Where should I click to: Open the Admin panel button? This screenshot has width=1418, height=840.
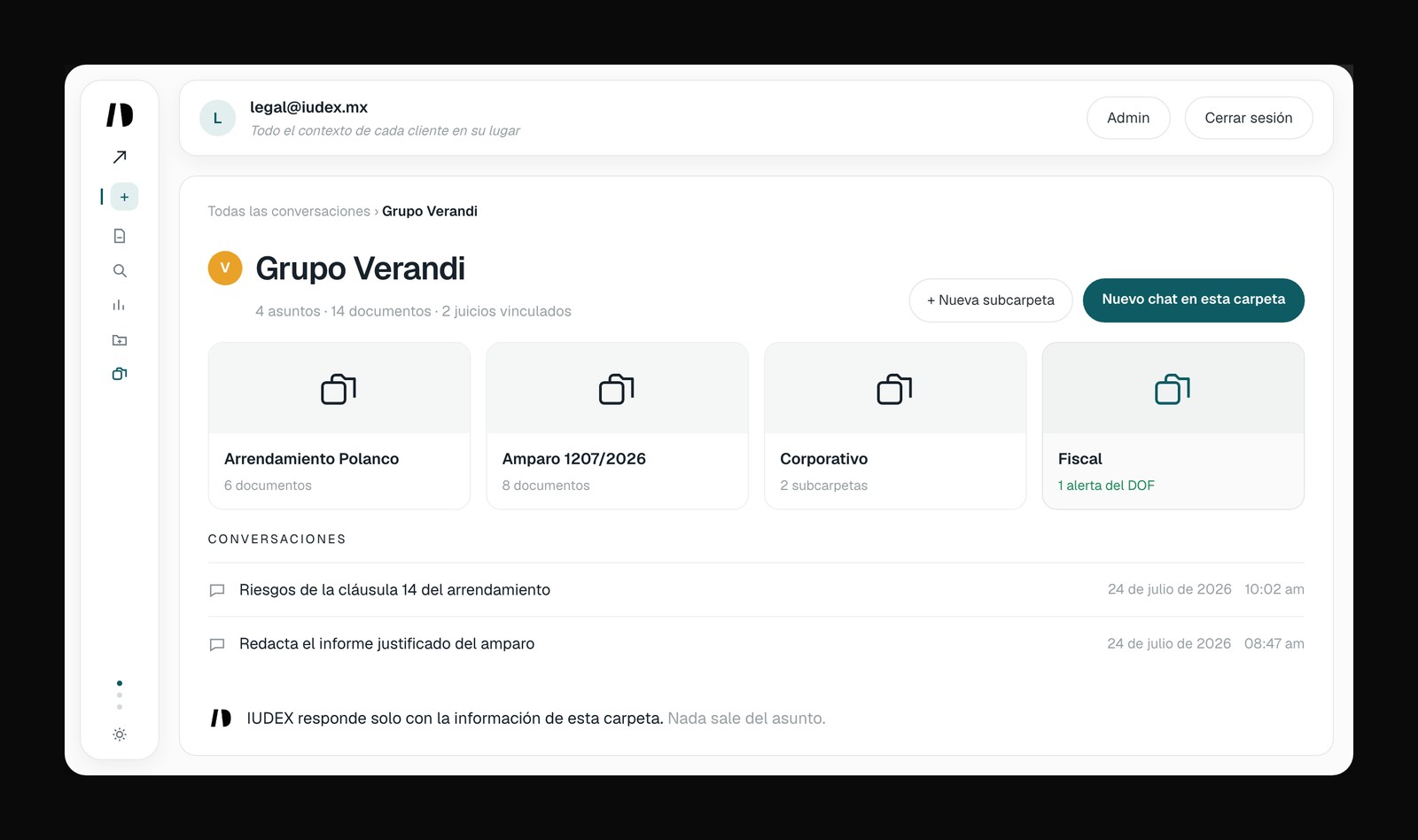pos(1128,118)
